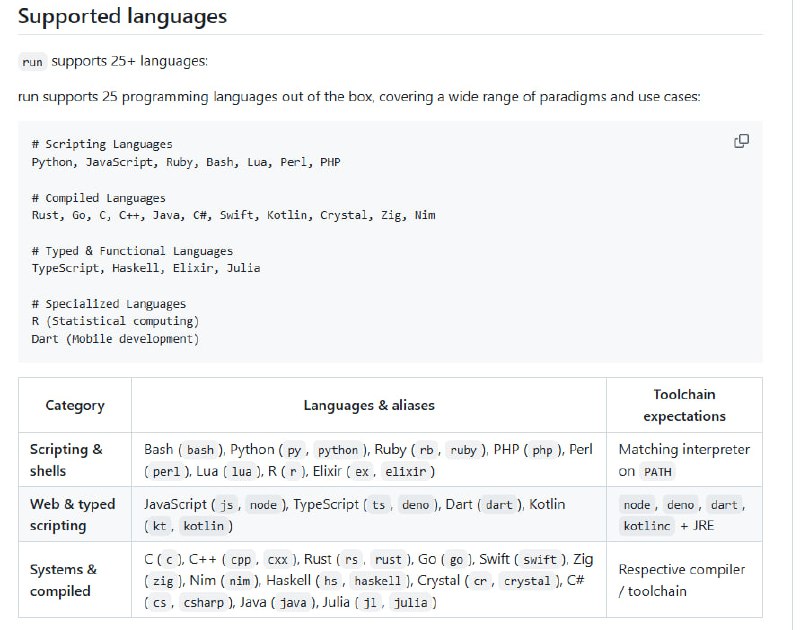Viewport: 800px width, 630px height.
Task: Click the 'kotlinc' code tag in toolchain column
Action: click(x=647, y=526)
